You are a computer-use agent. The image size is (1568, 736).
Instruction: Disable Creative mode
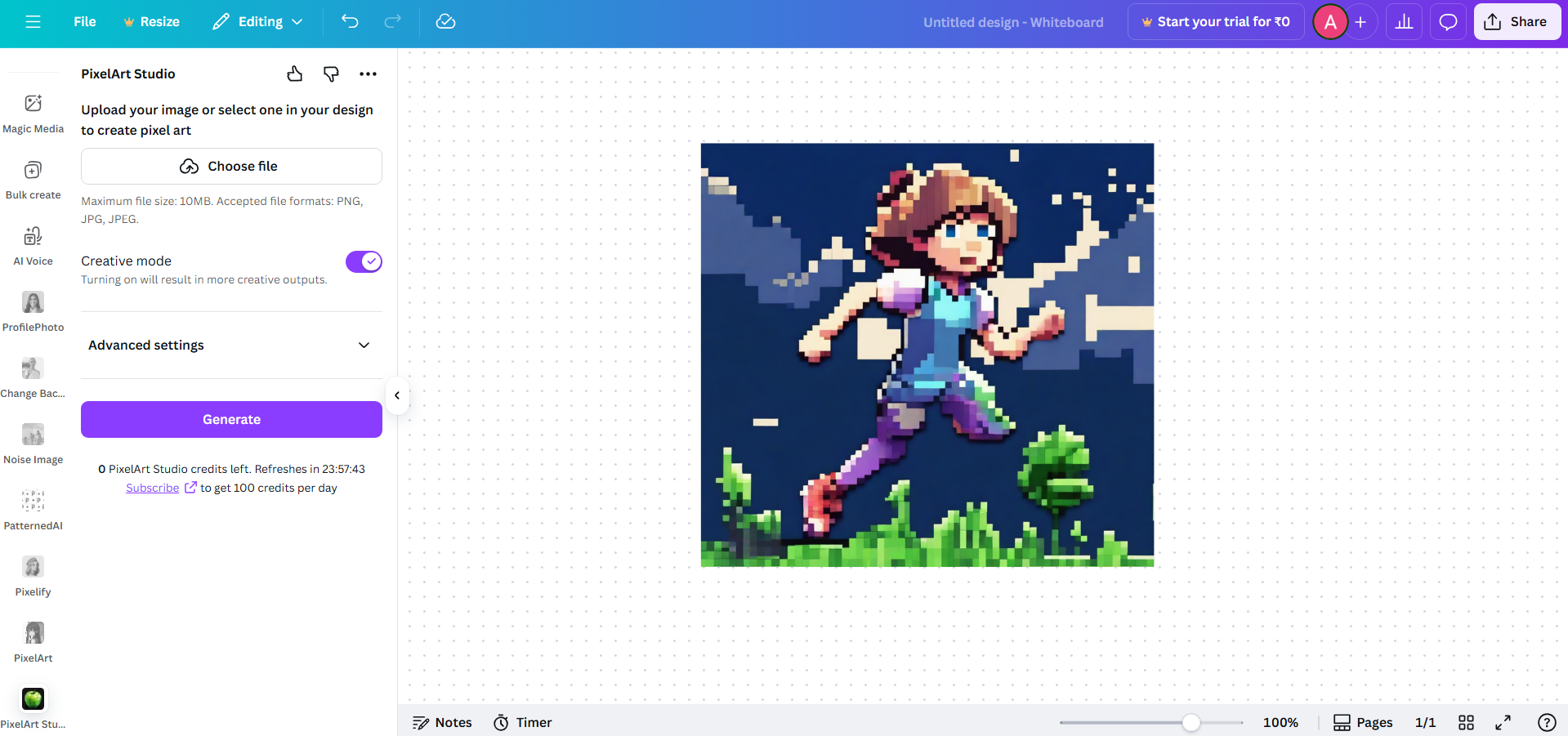[364, 261]
